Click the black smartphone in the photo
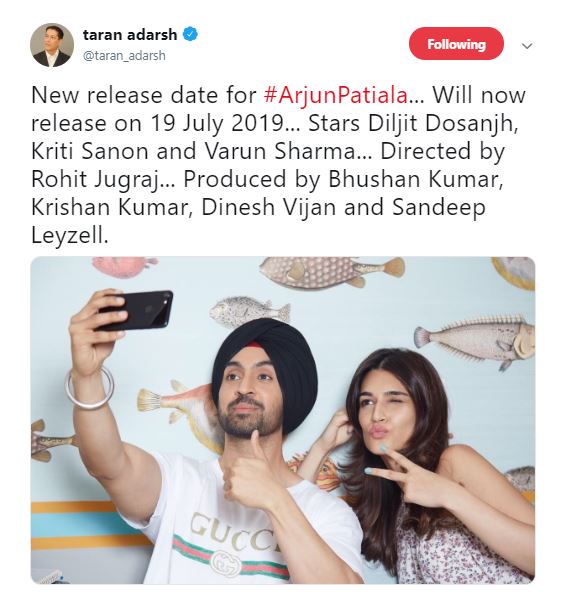Image resolution: width=569 pixels, height=592 pixels. [134, 310]
